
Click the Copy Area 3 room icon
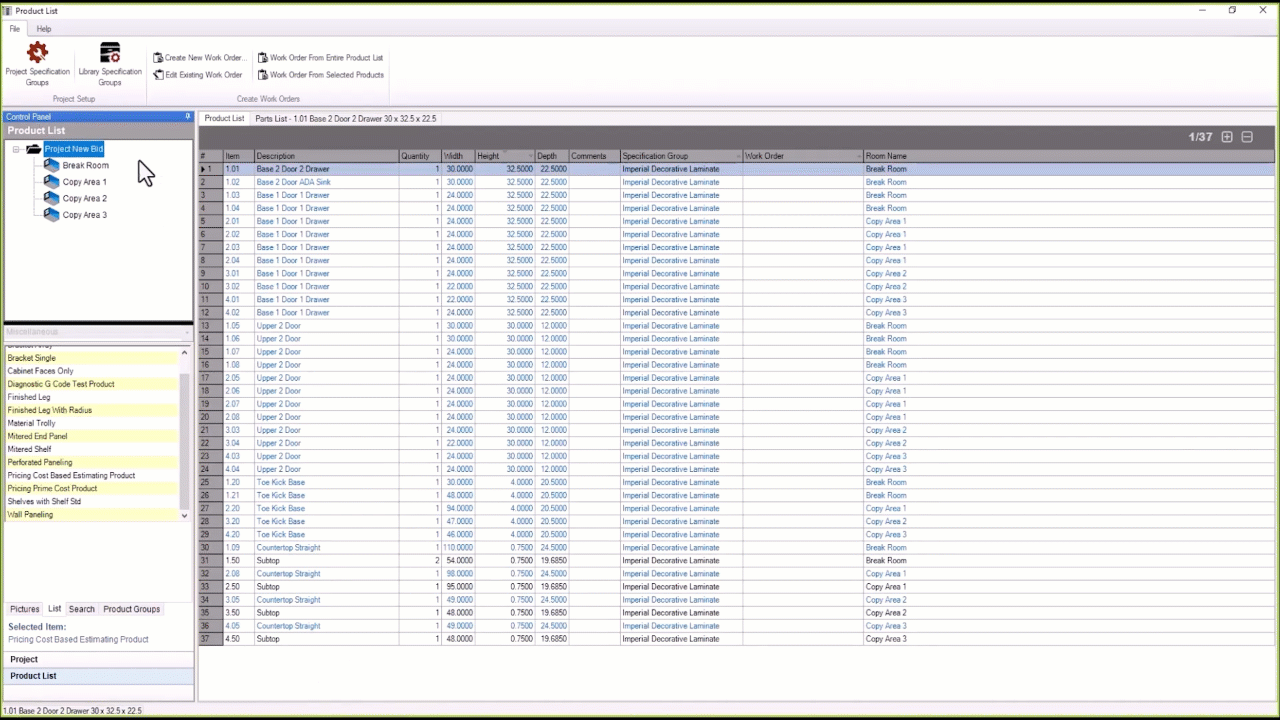pyautogui.click(x=52, y=214)
